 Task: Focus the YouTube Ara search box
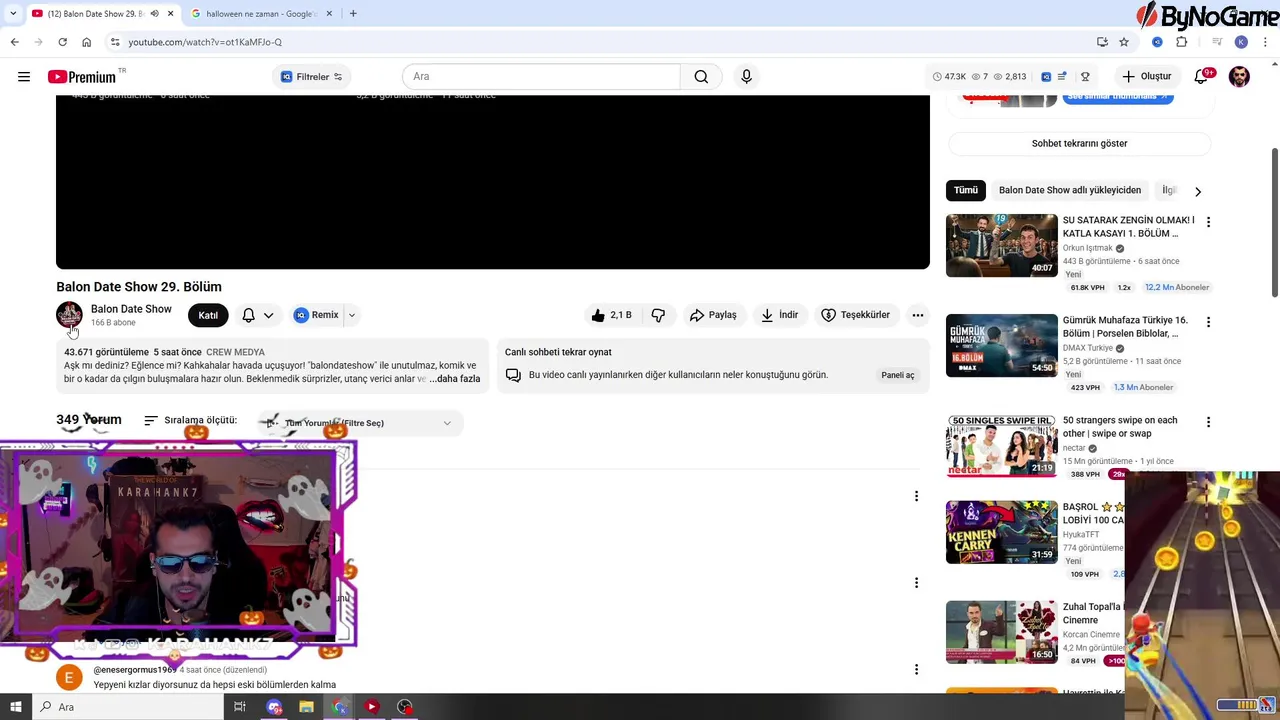coord(541,77)
